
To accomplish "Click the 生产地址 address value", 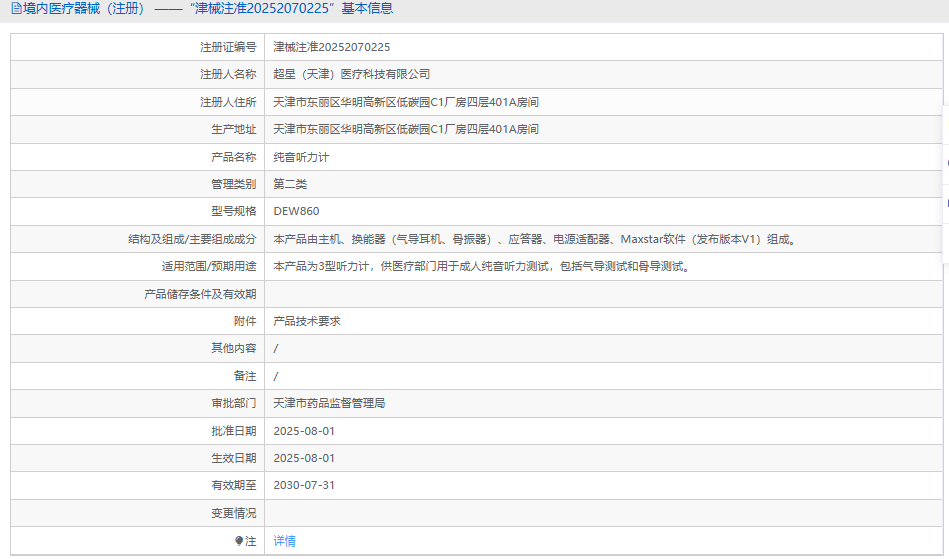I will (406, 129).
